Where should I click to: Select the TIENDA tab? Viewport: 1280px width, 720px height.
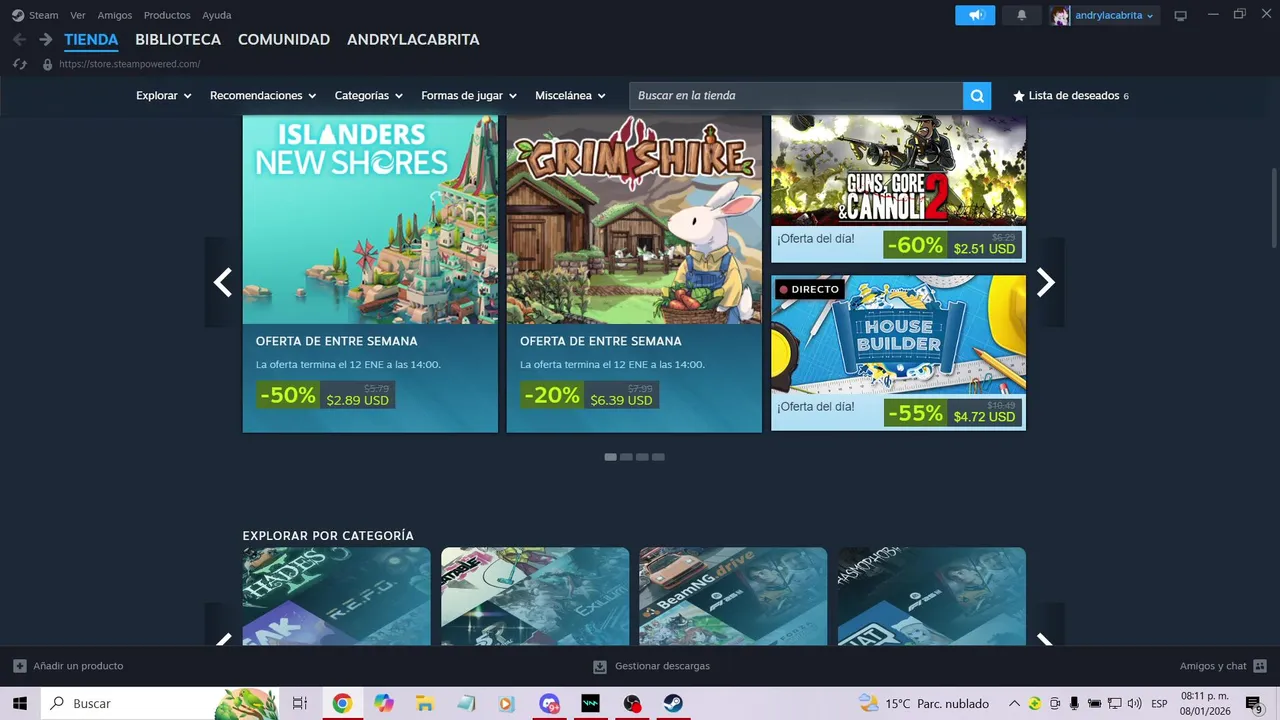pyautogui.click(x=91, y=40)
